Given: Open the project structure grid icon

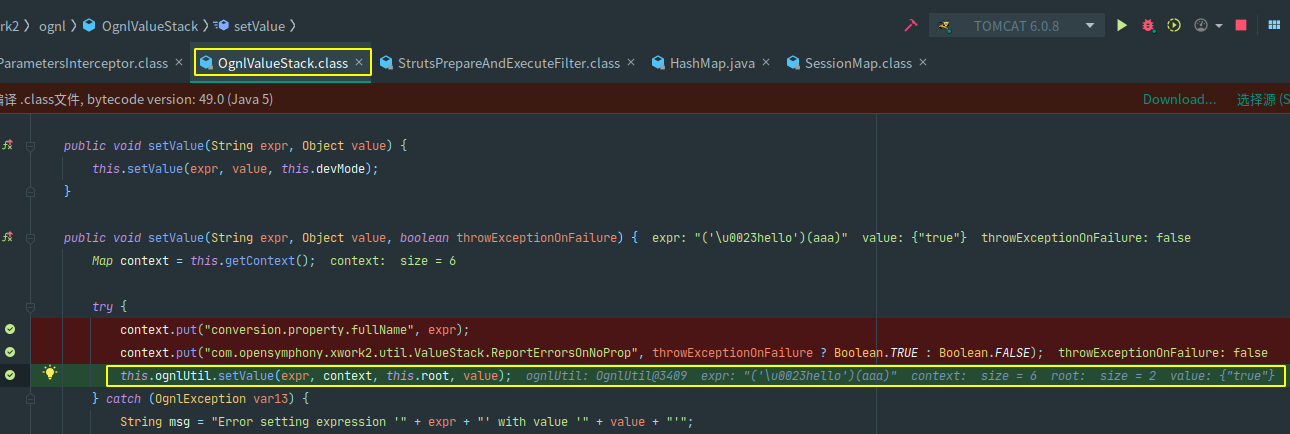Looking at the screenshot, I should click(x=1270, y=25).
